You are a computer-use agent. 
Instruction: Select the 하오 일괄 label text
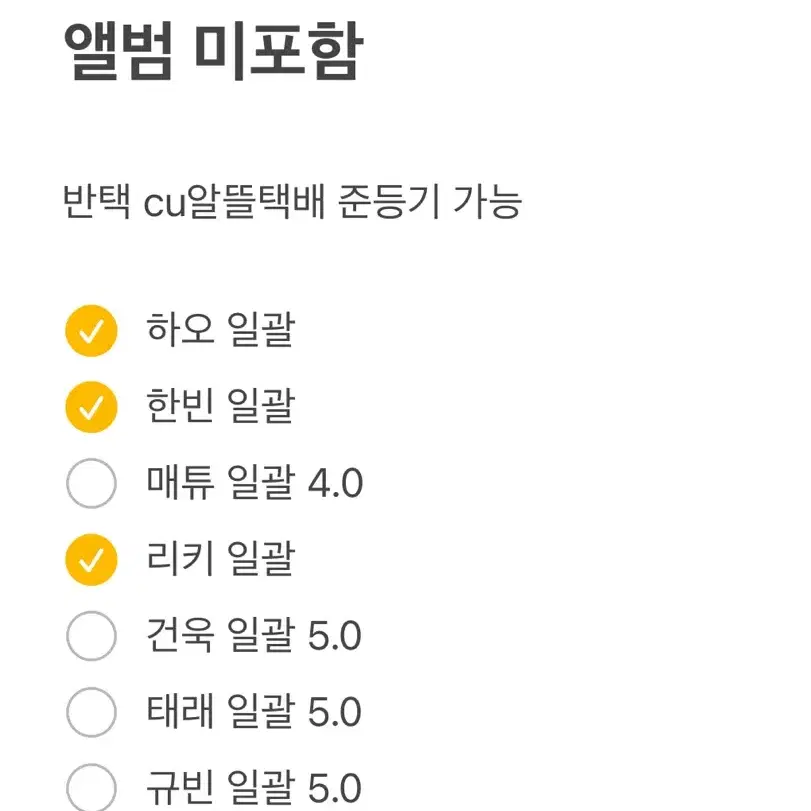pyautogui.click(x=220, y=329)
